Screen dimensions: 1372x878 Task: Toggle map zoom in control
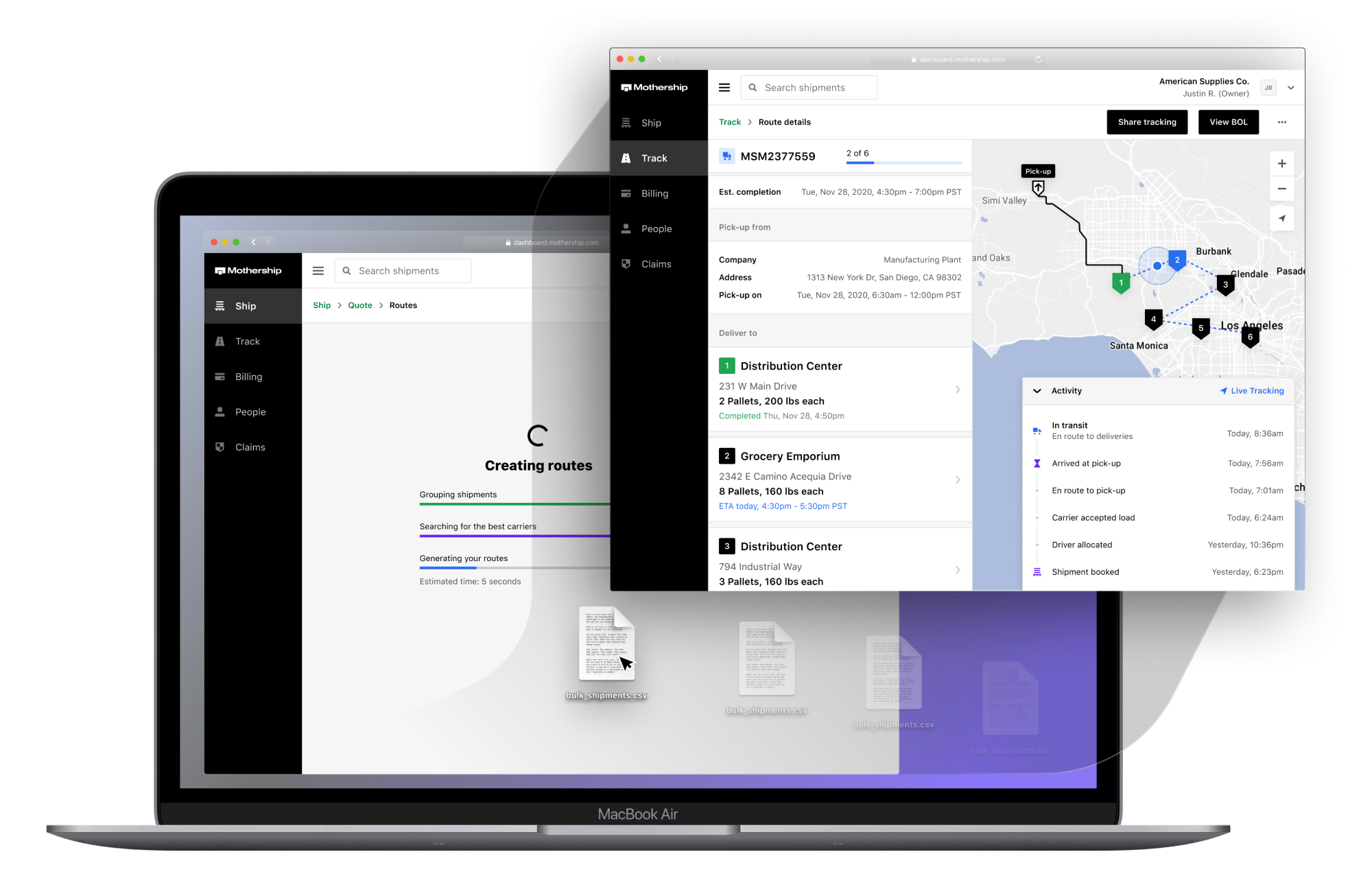coord(1282,164)
